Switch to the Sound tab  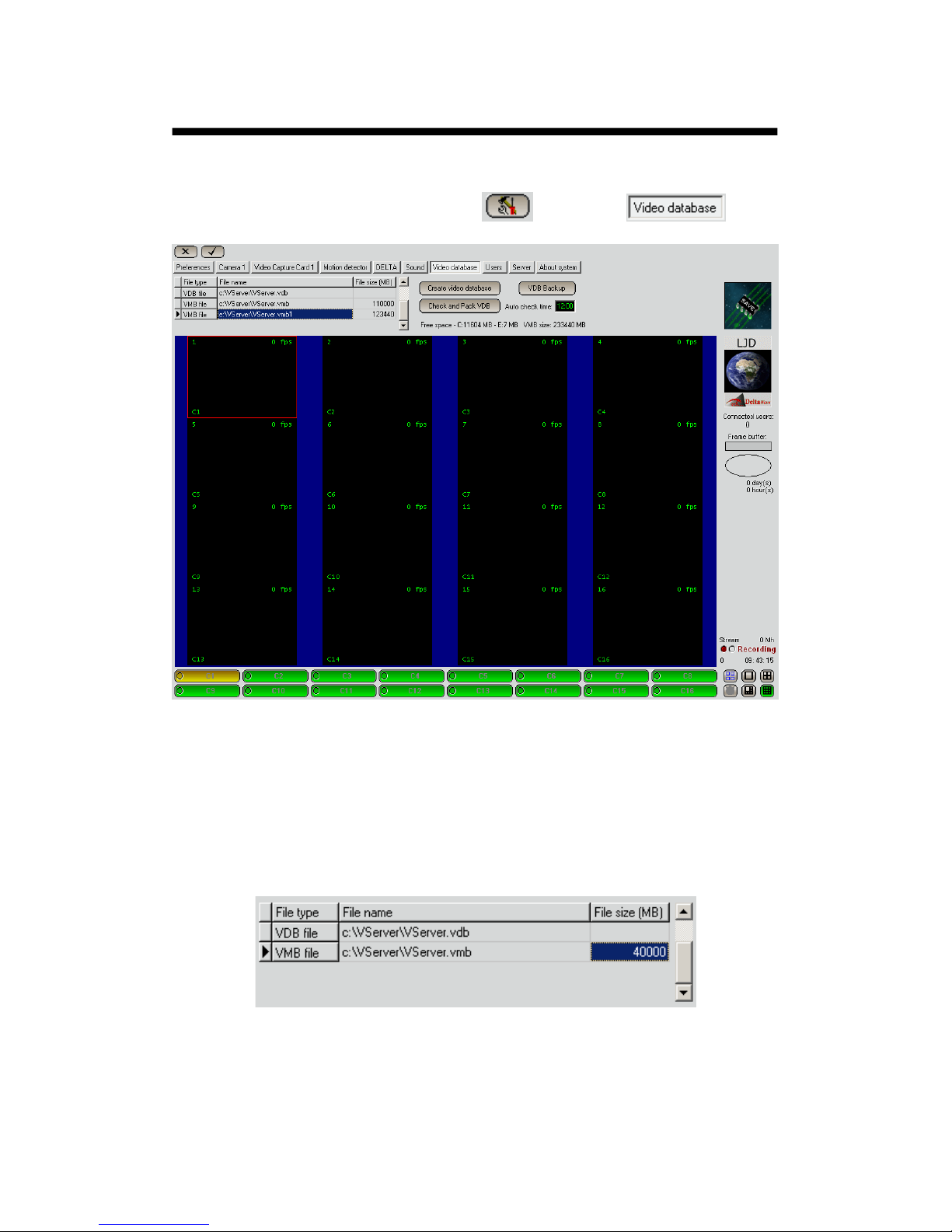(x=415, y=267)
